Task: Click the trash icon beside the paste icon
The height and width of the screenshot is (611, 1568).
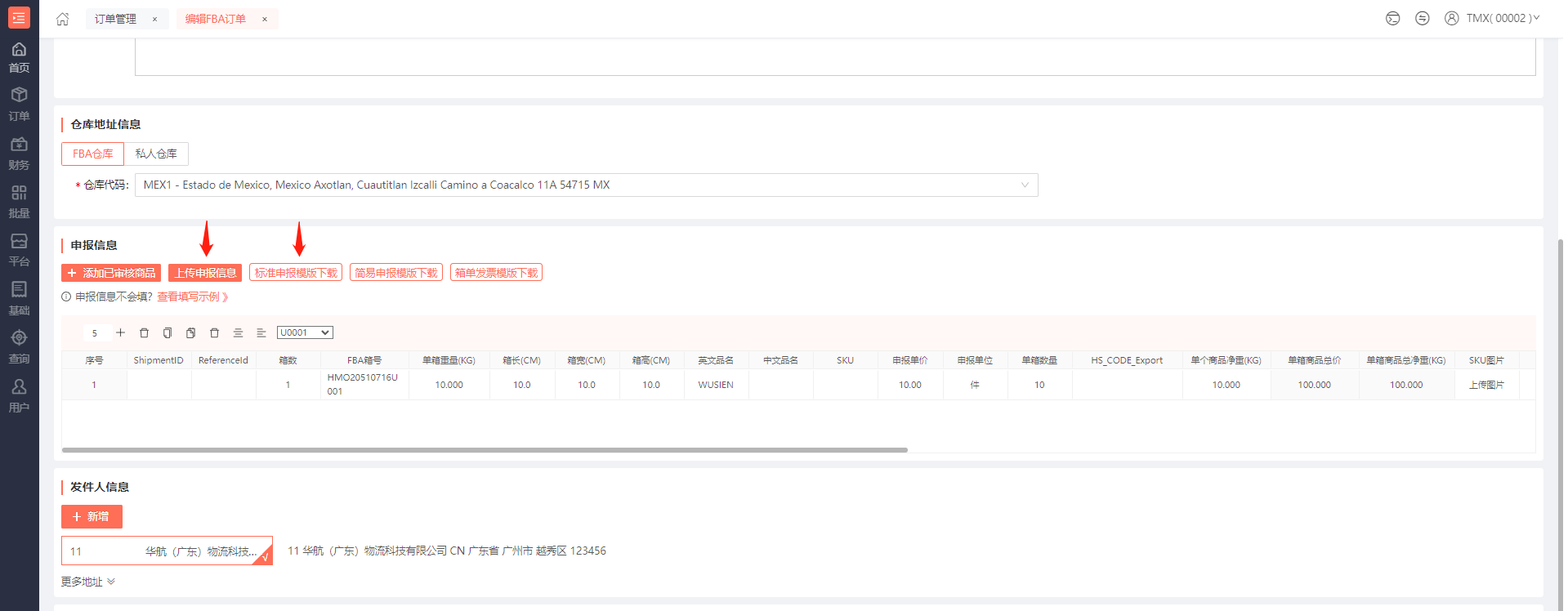Action: 214,332
